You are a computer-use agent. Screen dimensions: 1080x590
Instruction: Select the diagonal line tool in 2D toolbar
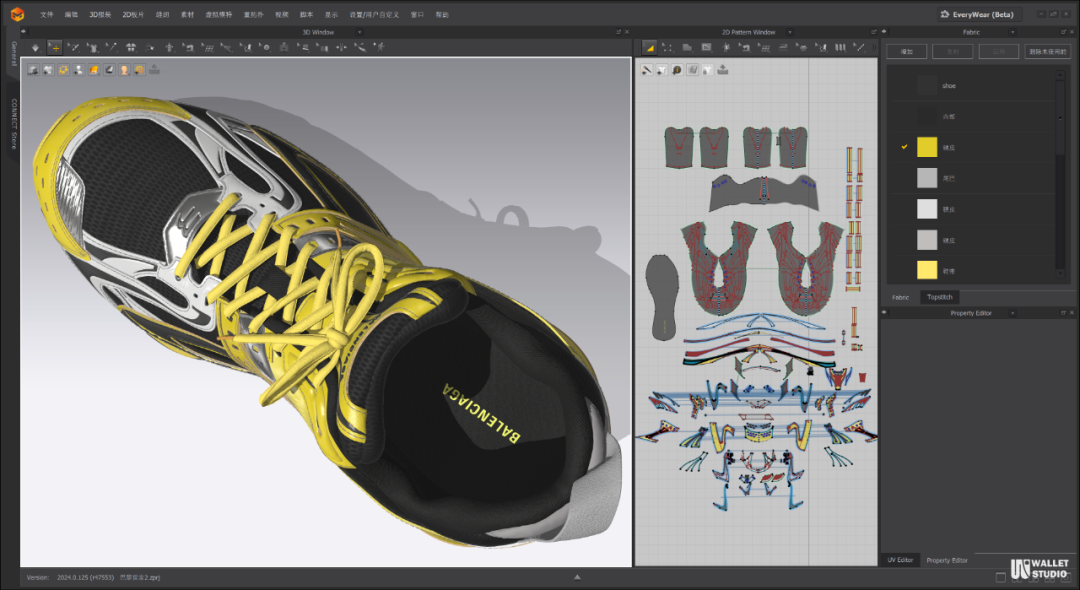pos(859,48)
